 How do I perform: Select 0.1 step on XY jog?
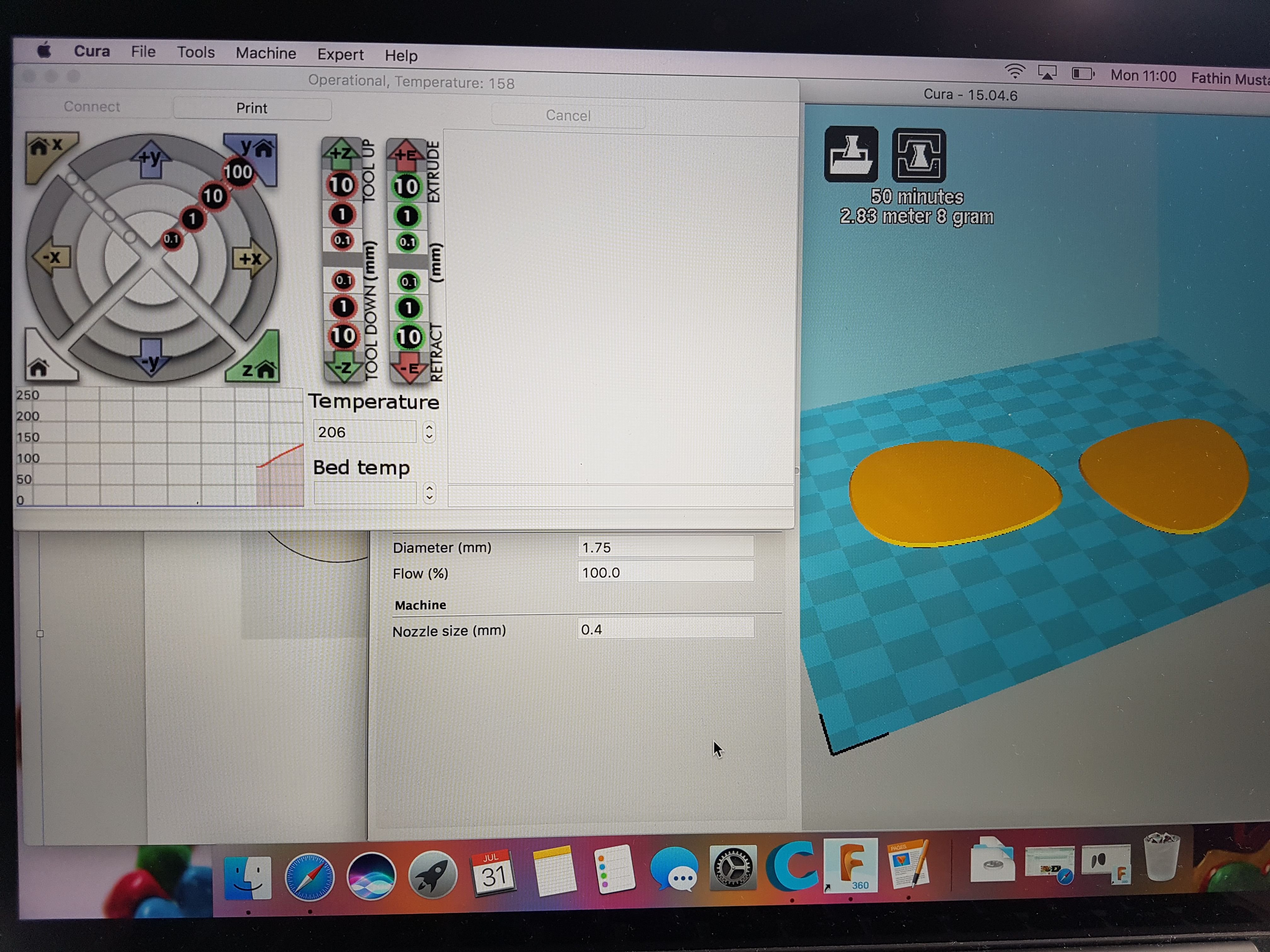coord(171,239)
